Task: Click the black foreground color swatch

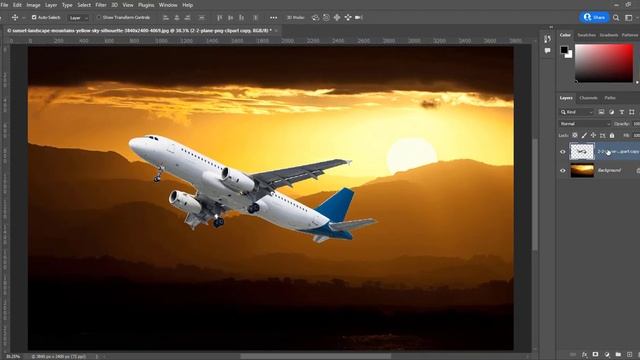Action: 564,50
